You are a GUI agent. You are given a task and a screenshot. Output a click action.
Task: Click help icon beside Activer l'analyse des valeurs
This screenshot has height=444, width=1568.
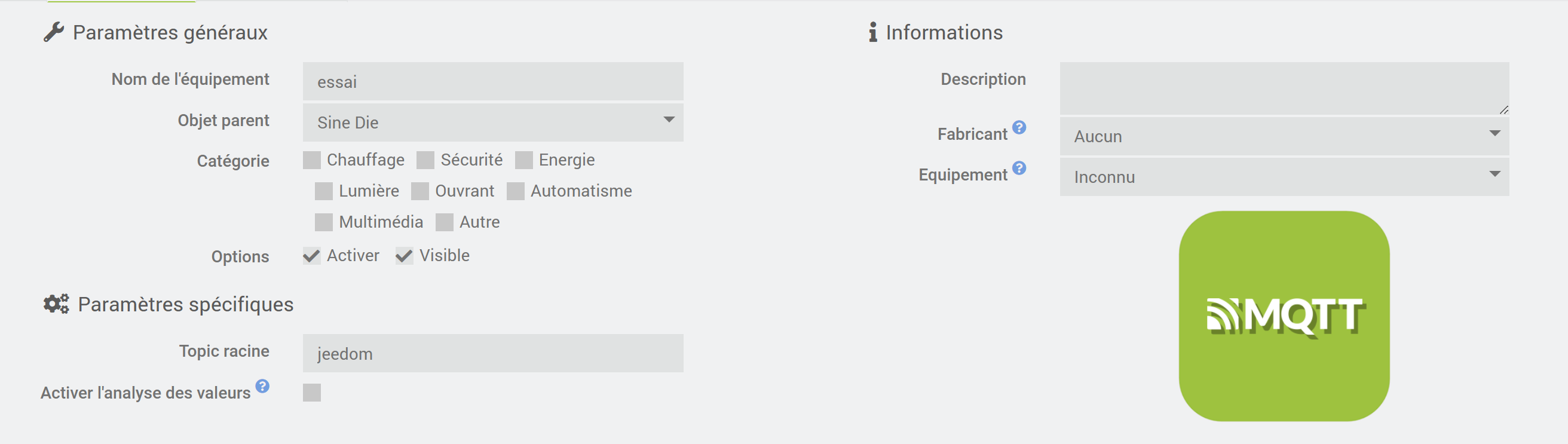[262, 386]
